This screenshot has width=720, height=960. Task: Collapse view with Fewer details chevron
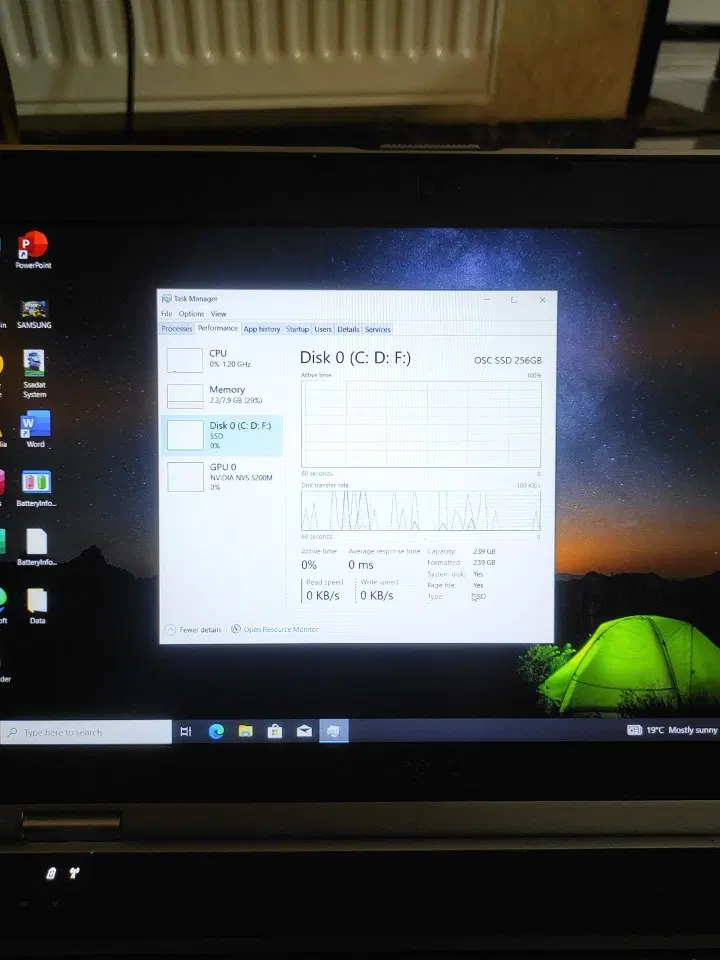pyautogui.click(x=171, y=629)
